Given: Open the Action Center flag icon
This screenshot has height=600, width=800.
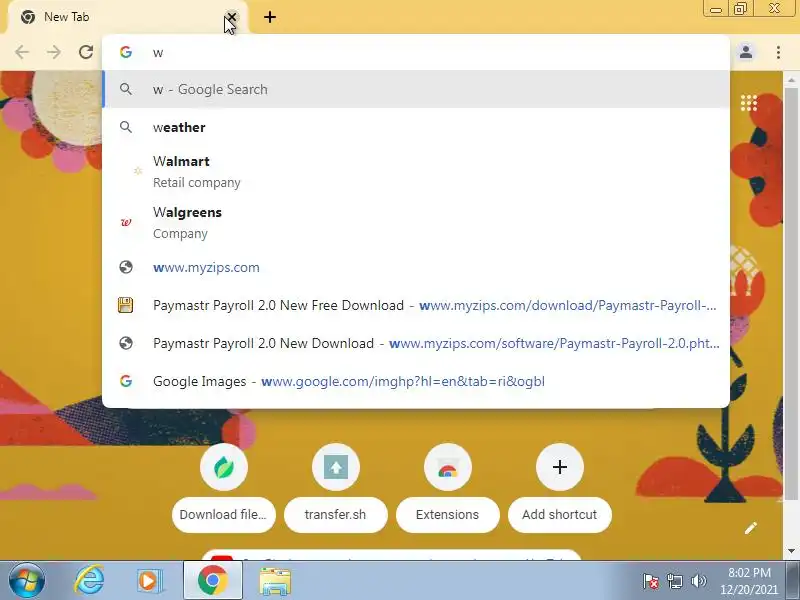Looking at the screenshot, I should (651, 581).
